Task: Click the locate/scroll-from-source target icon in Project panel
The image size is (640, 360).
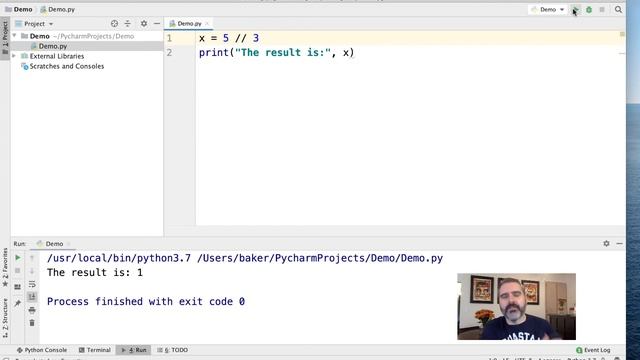Action: pos(114,24)
